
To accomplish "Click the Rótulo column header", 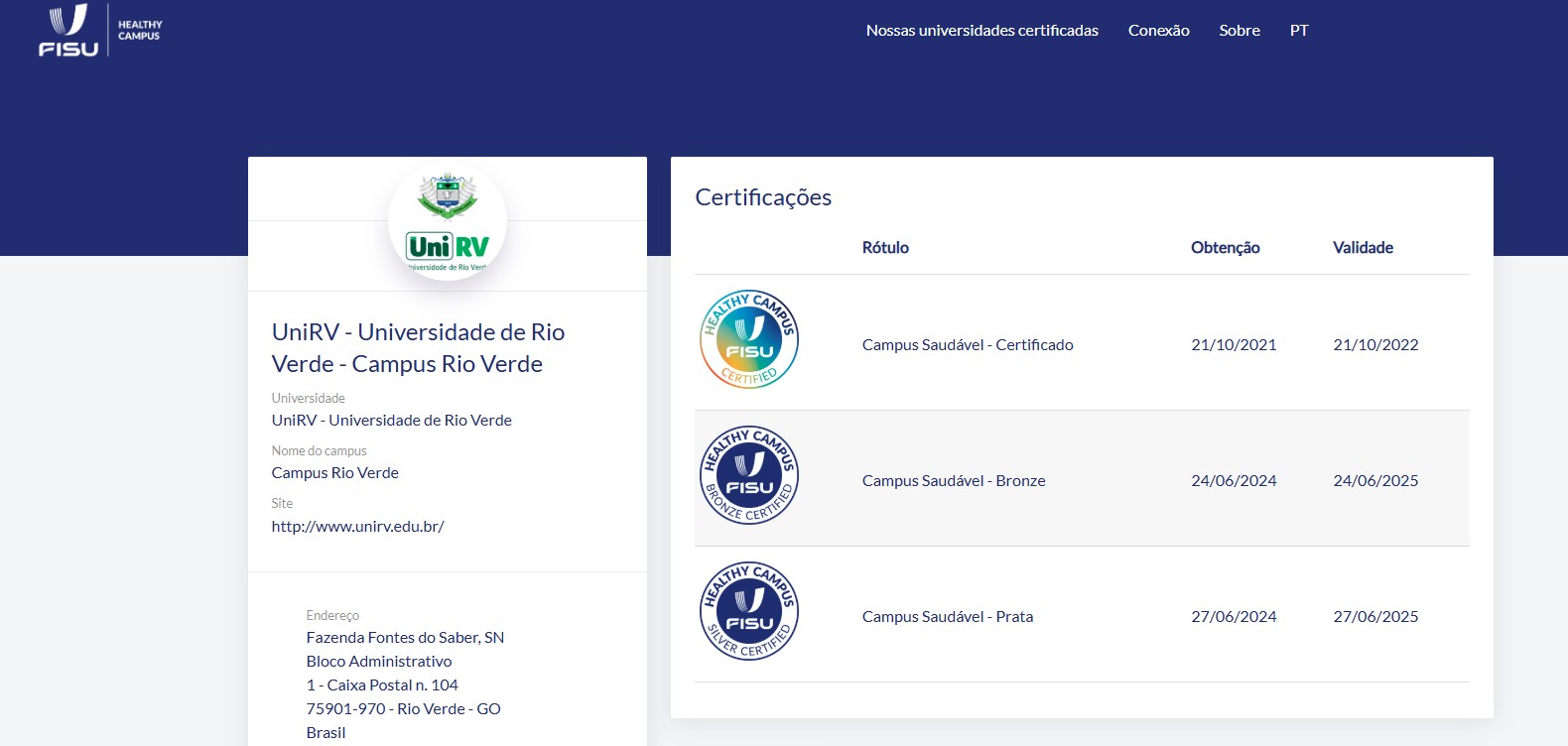I will [x=885, y=248].
